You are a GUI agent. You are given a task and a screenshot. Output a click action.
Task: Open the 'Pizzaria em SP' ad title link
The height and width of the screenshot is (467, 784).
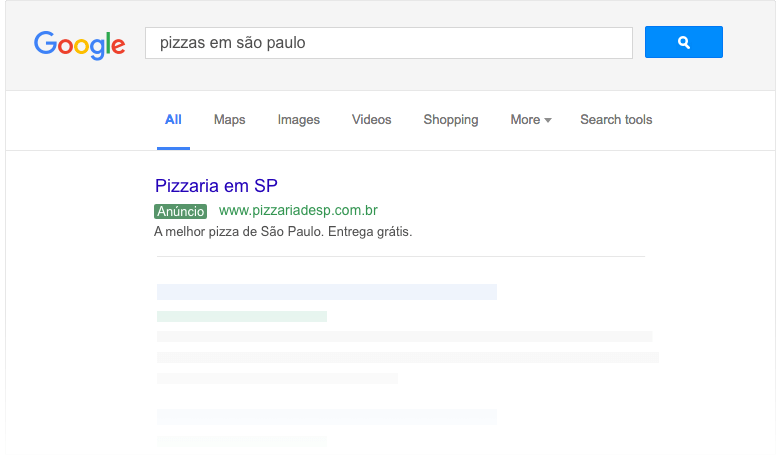coord(216,186)
